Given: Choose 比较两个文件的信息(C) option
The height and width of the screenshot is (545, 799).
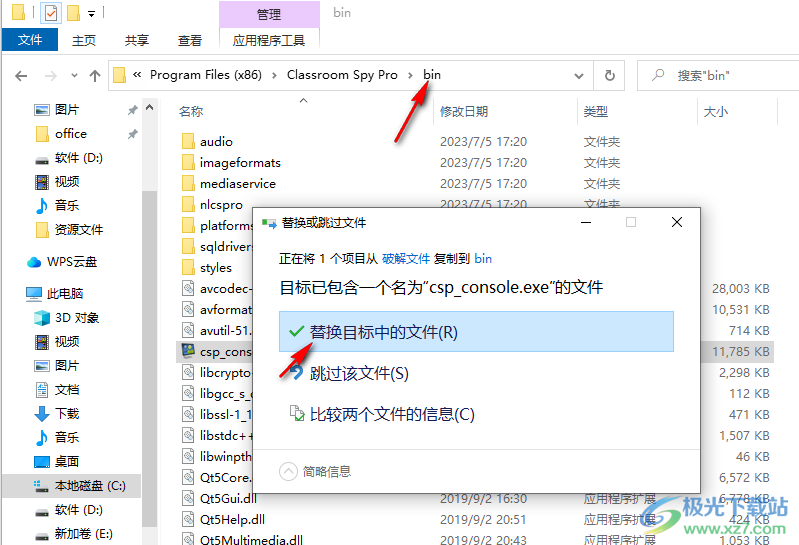Looking at the screenshot, I should [392, 414].
